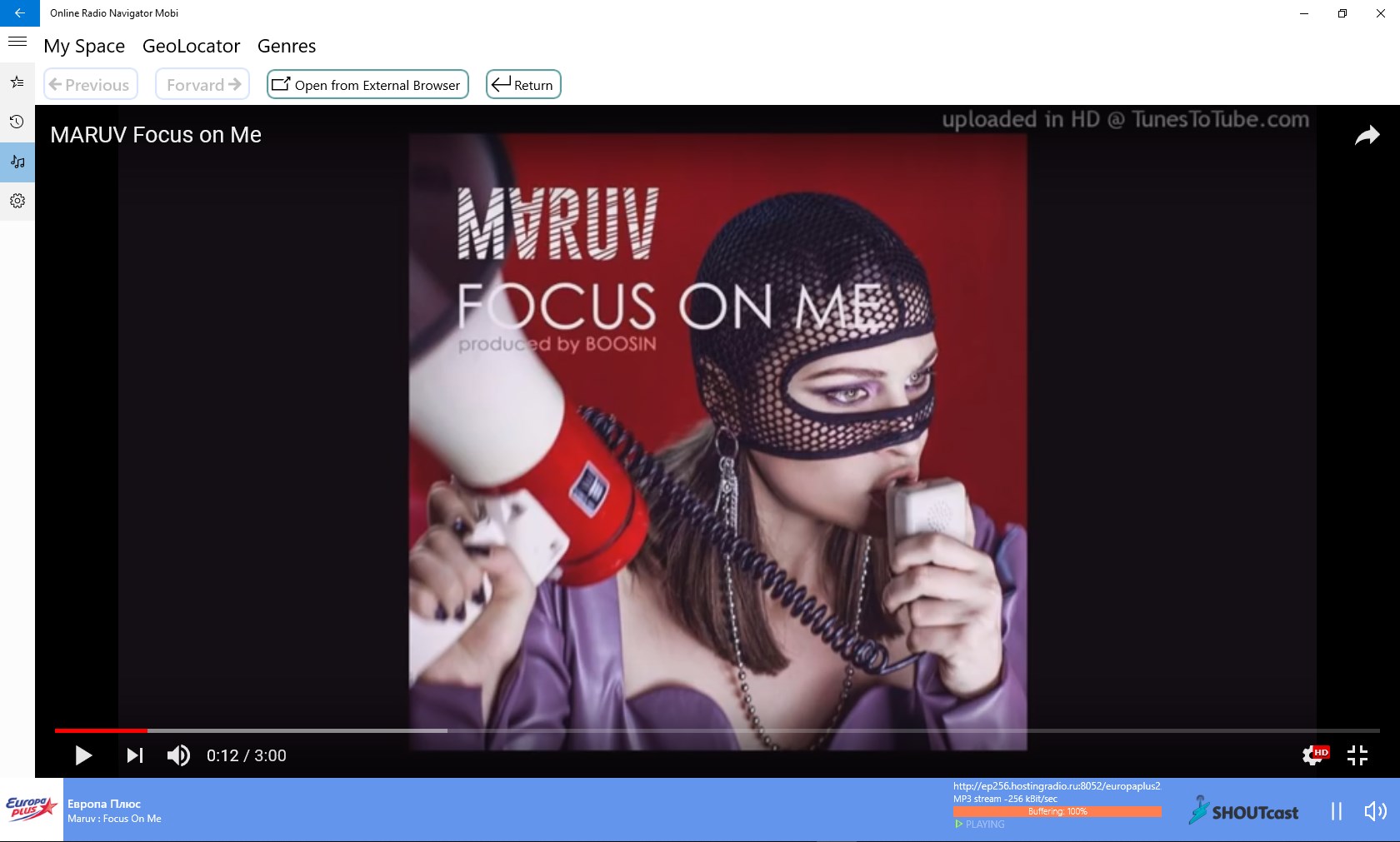Screen dimensions: 1400x842
Task: Seek on the video progress bar
Action: click(x=717, y=730)
